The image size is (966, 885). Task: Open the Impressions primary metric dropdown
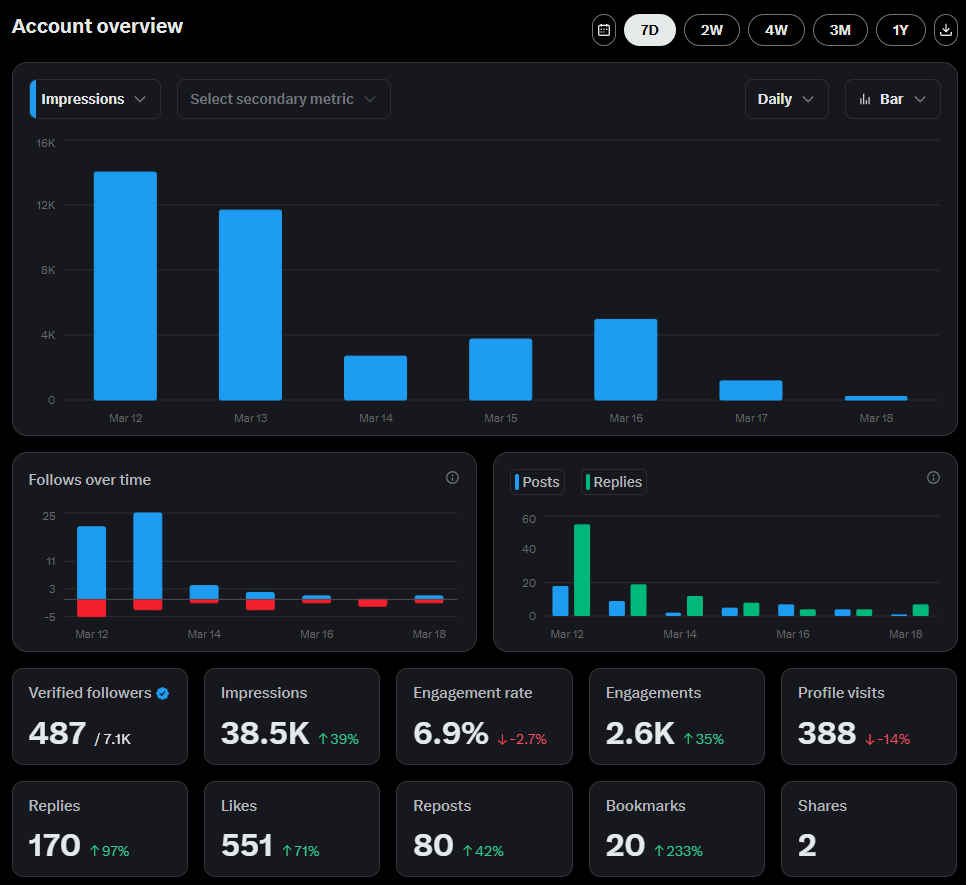pos(95,99)
